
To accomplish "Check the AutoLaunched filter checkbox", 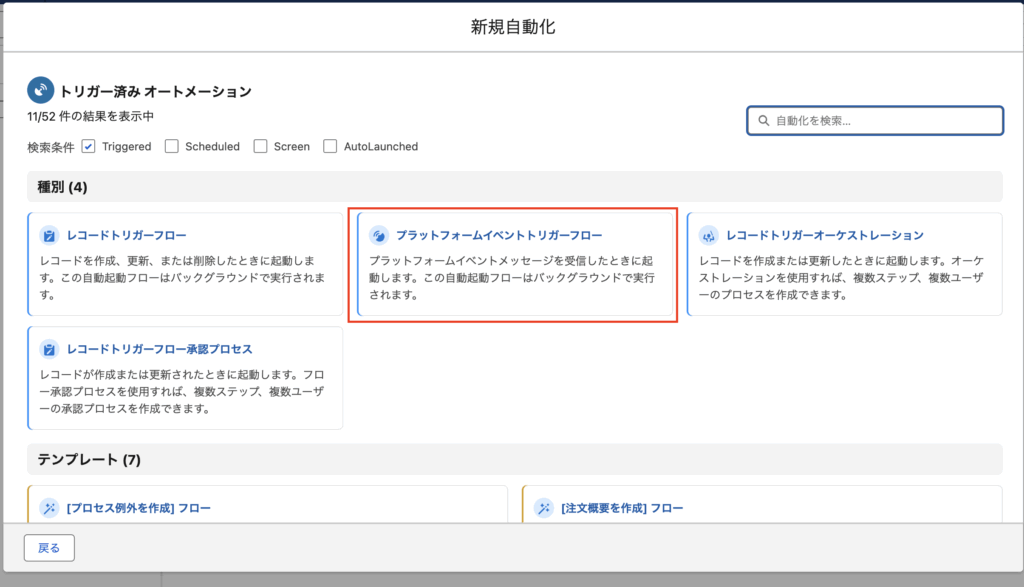I will (331, 146).
